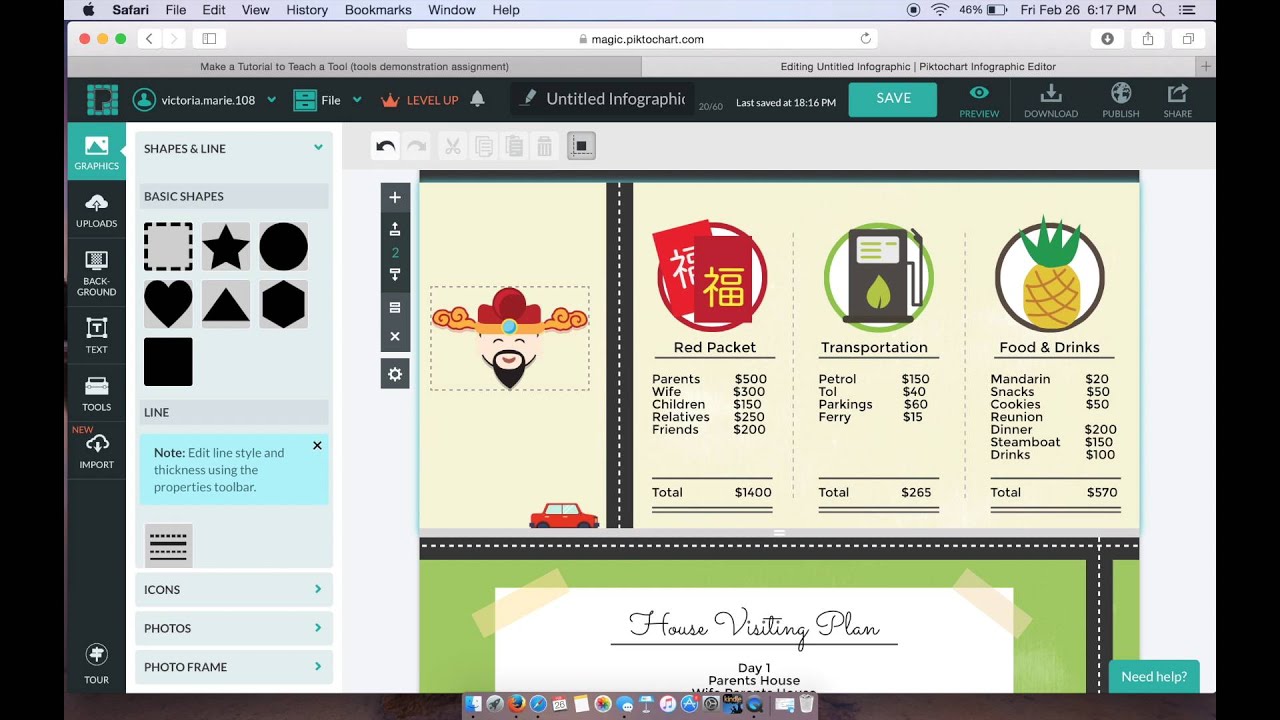Screen dimensions: 1280x720
Task: Move block 2 down
Action: [x=395, y=275]
